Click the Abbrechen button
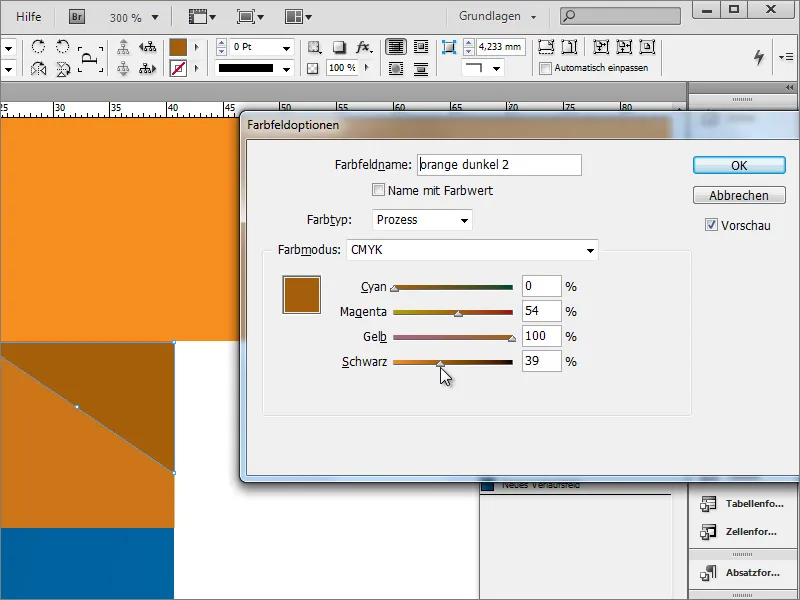Screen dimensions: 800x600 click(x=739, y=195)
